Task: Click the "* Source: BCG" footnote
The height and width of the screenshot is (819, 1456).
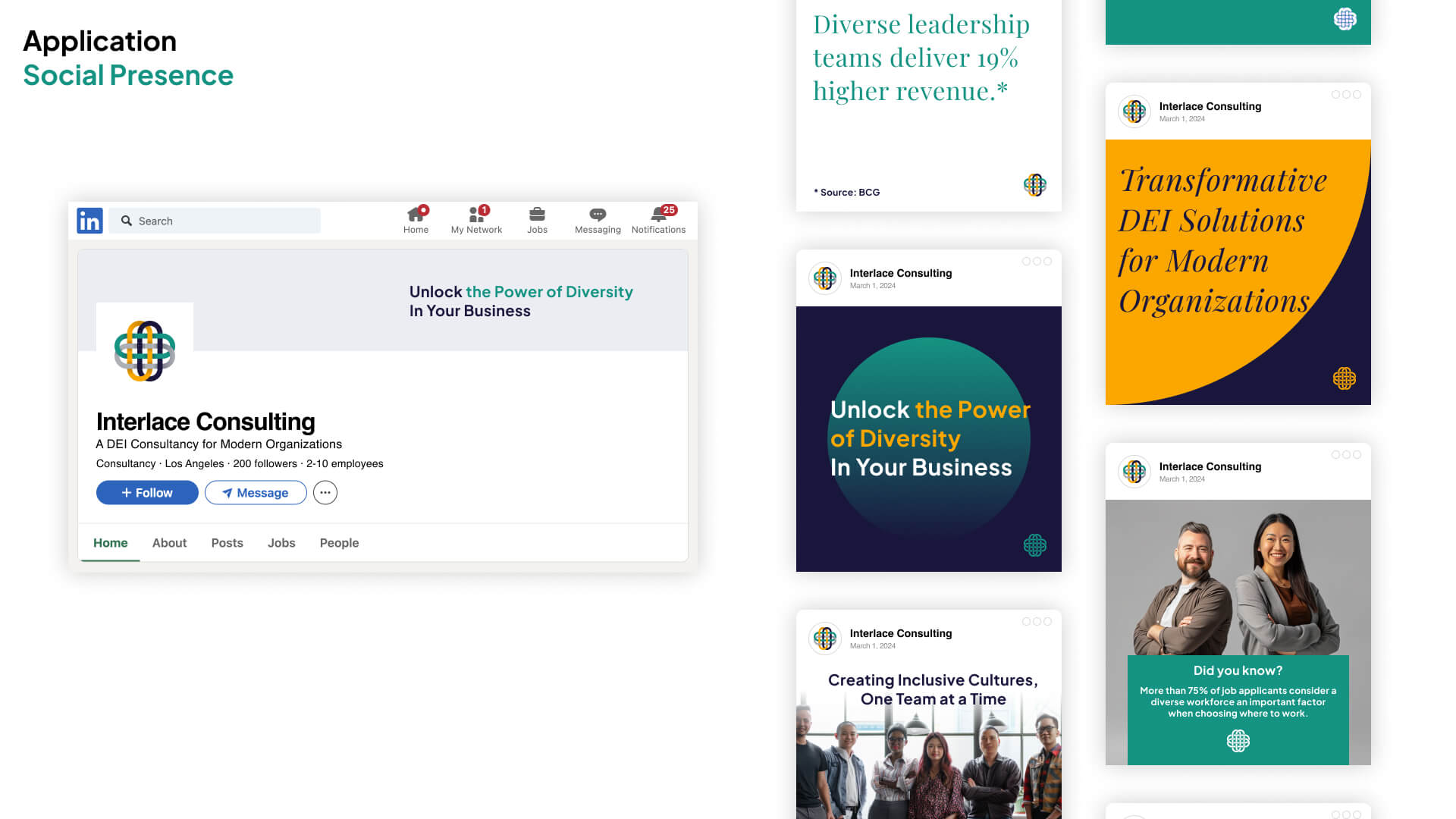Action: tap(846, 193)
